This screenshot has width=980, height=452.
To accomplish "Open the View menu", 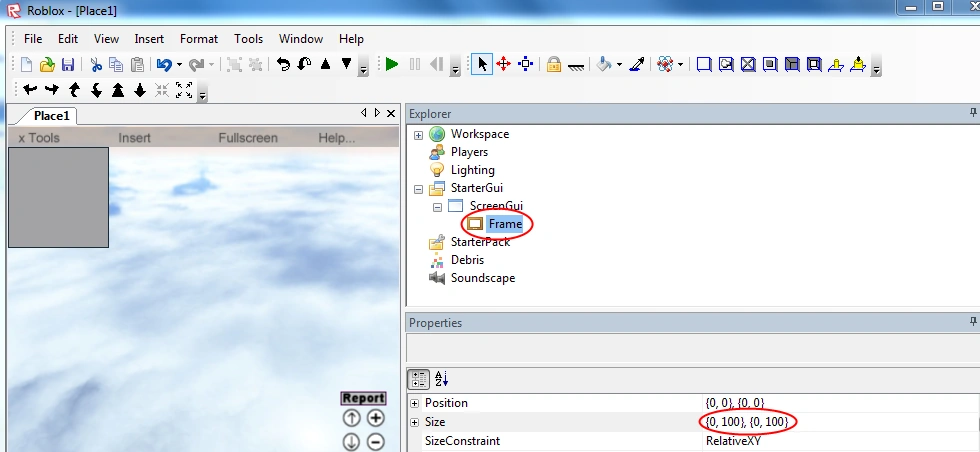I will pyautogui.click(x=106, y=39).
